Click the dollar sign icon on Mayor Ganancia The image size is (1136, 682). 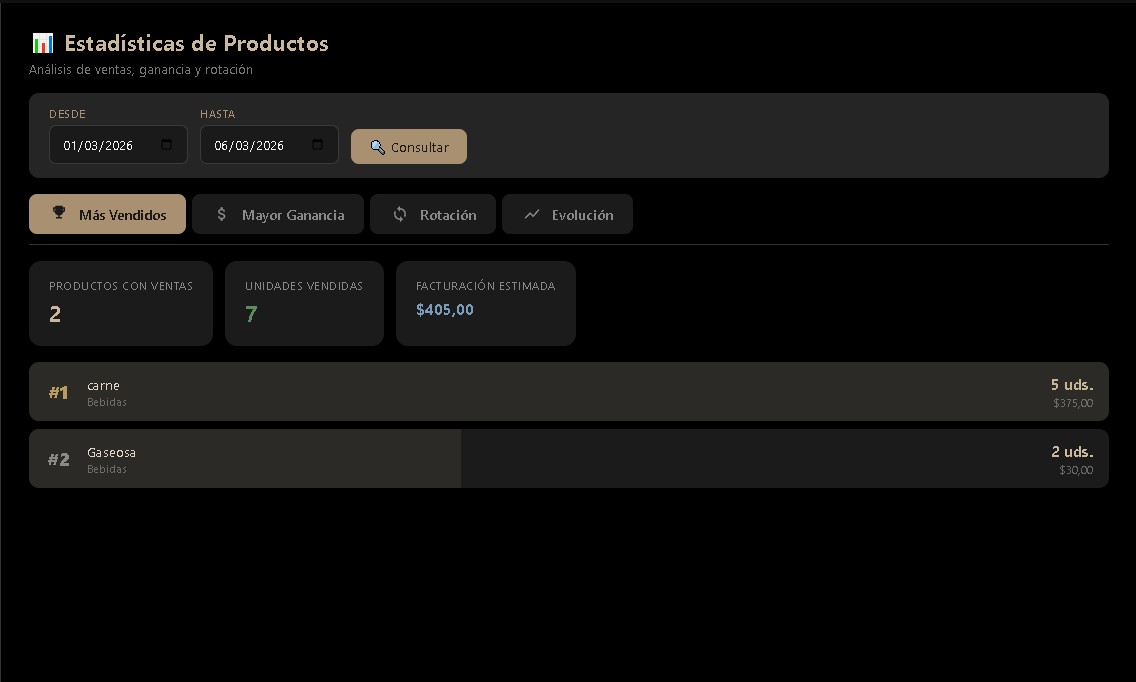[x=222, y=214]
